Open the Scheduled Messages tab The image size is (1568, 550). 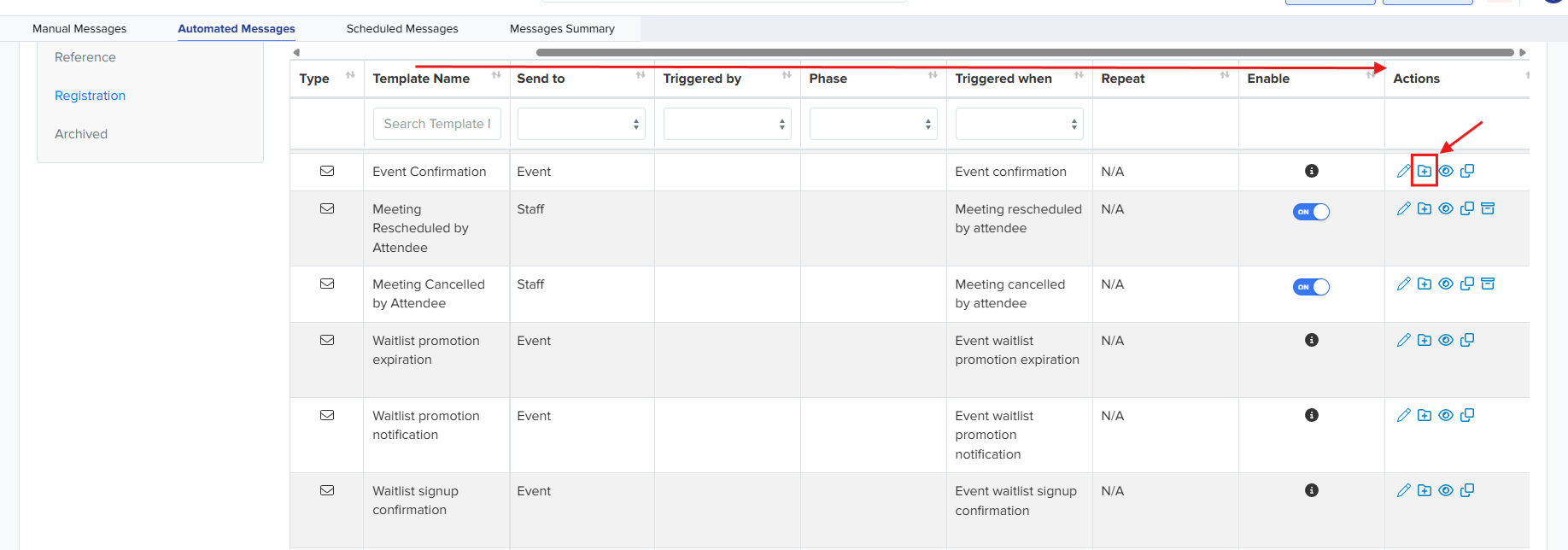[x=402, y=29]
